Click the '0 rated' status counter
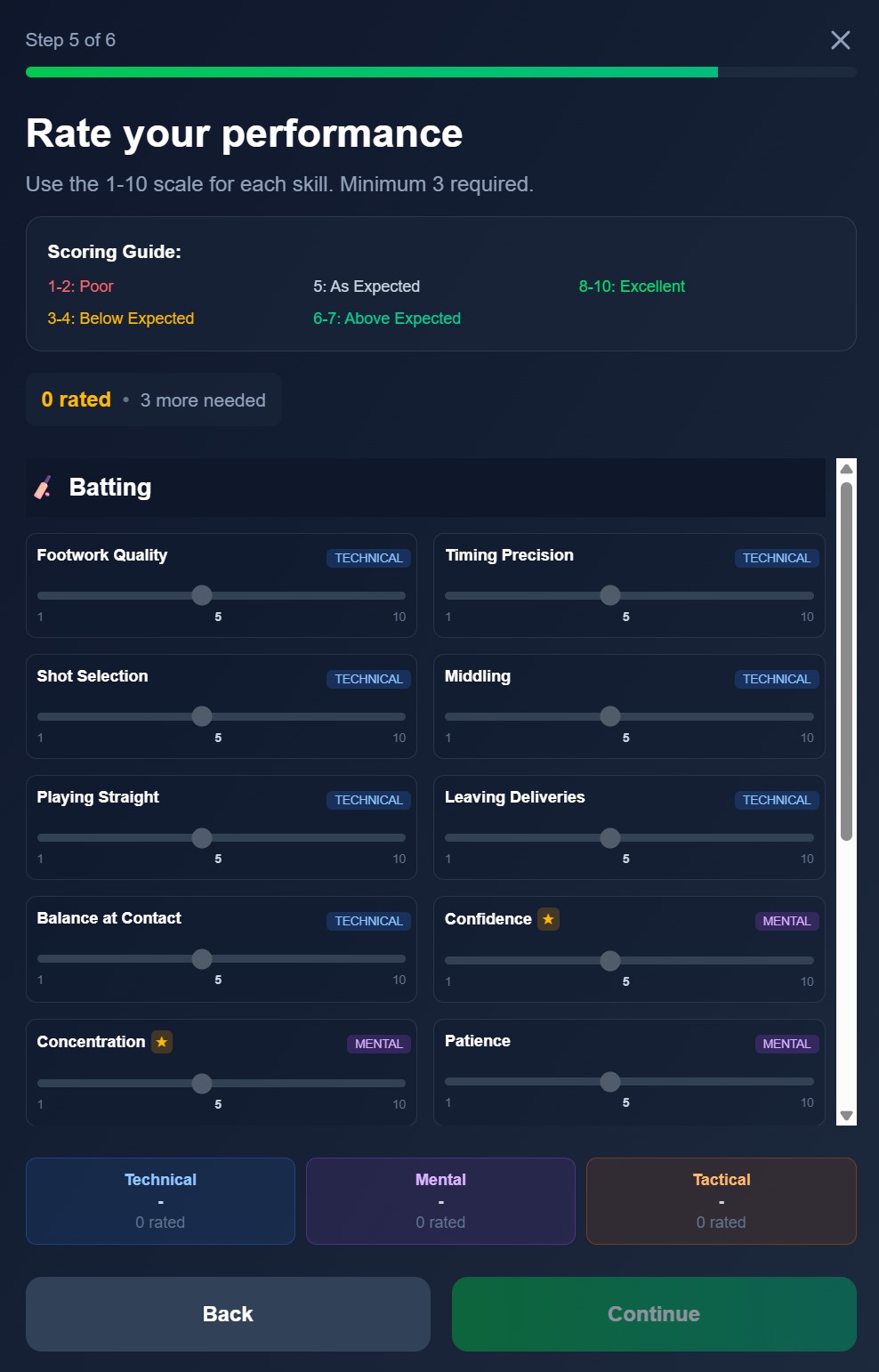 coord(76,399)
